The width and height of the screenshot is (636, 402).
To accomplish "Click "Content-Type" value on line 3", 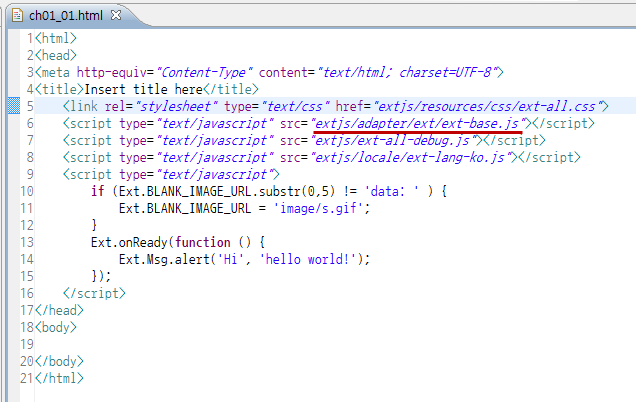I will point(205,72).
